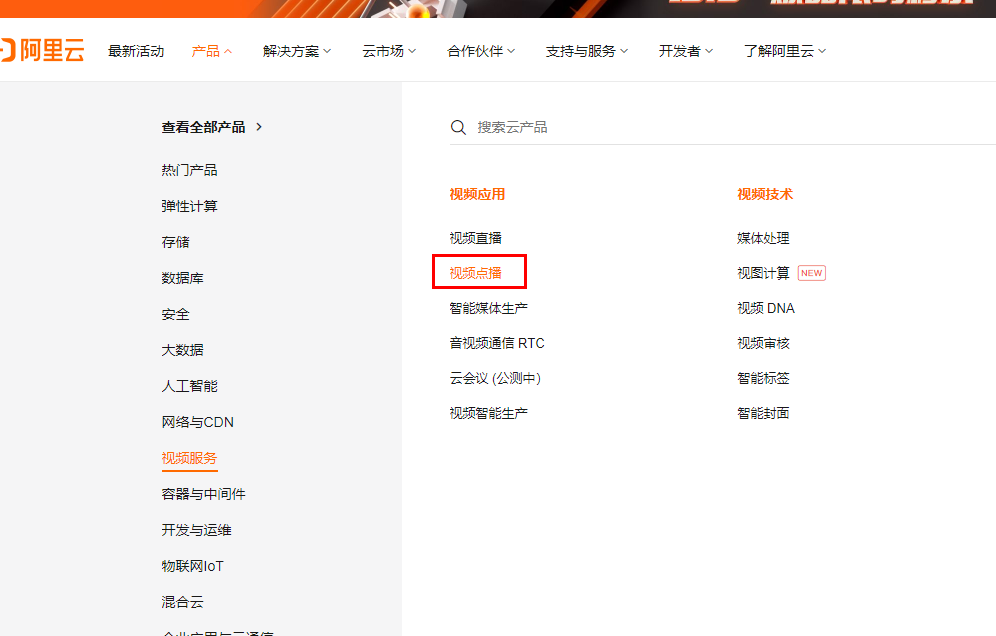Open the 视频直播 product link
The height and width of the screenshot is (636, 996).
point(476,238)
